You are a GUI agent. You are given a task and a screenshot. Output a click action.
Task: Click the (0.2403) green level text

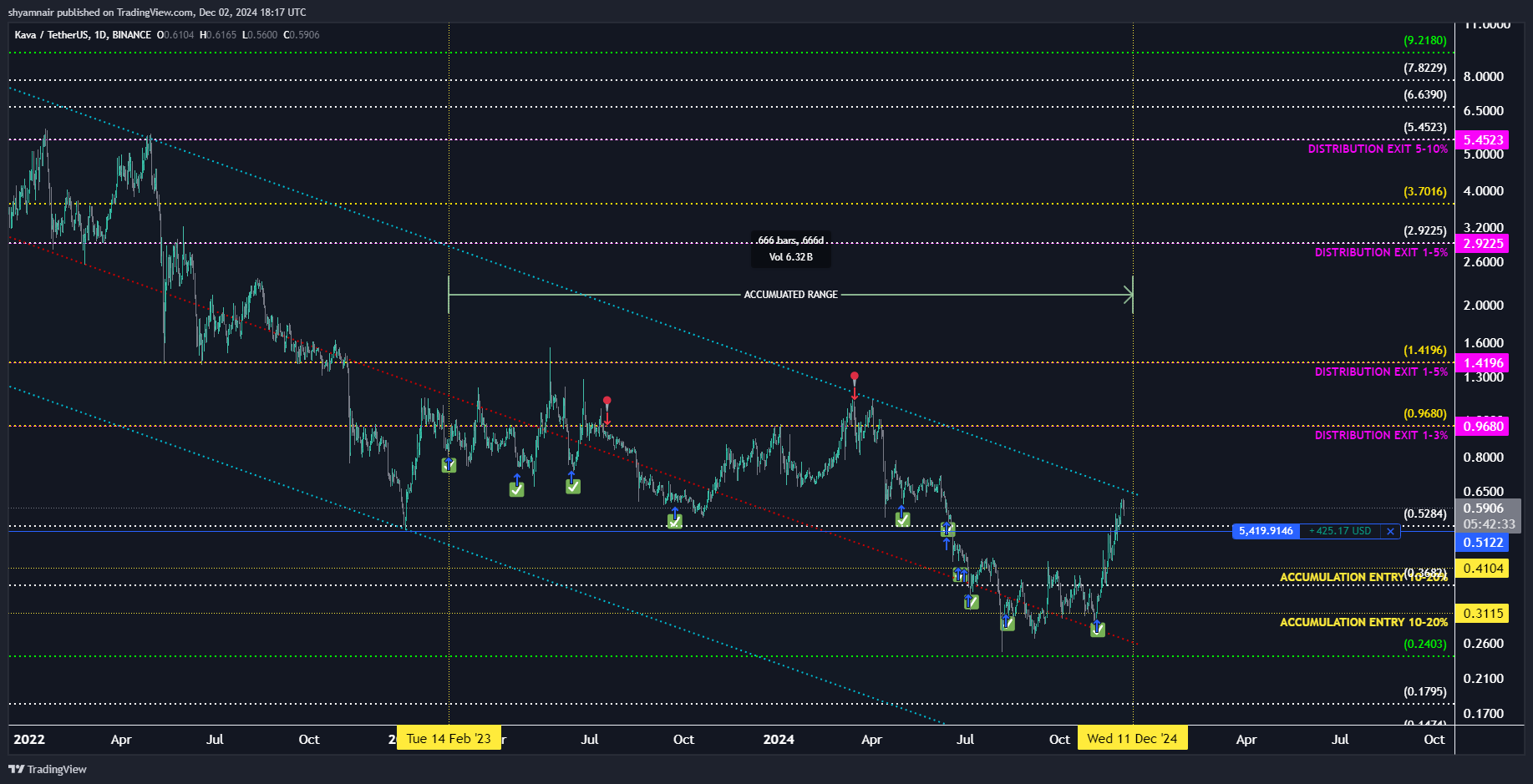coord(1424,644)
